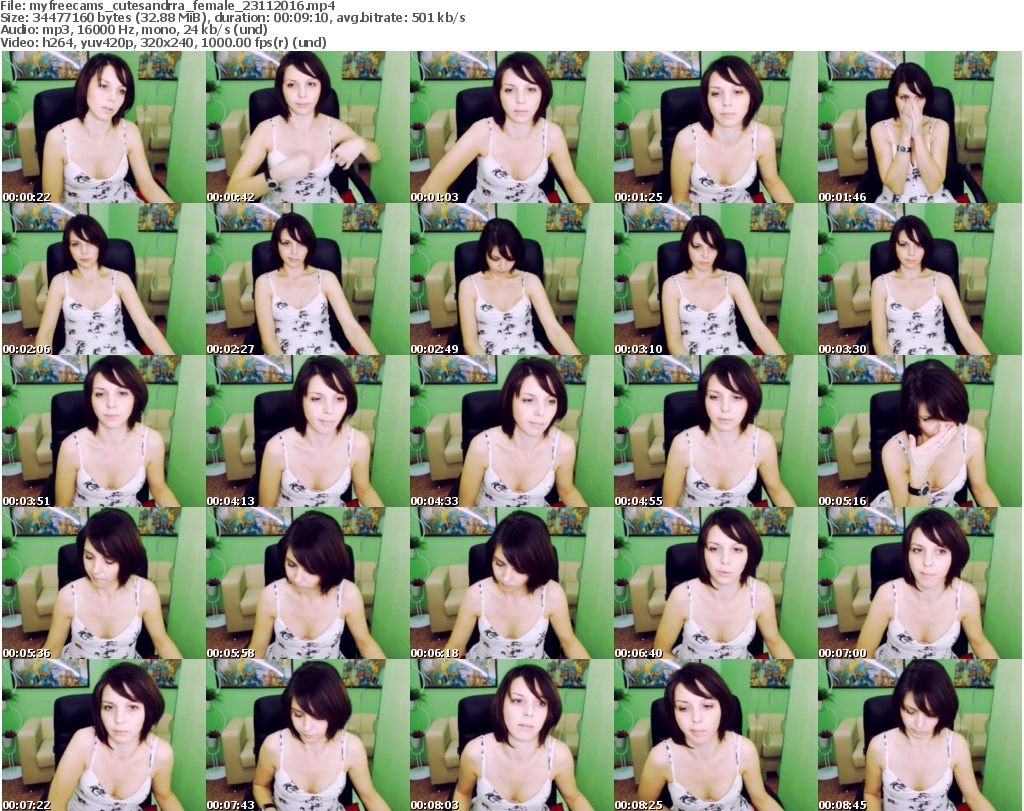Open the frame stamped 00:03:30
This screenshot has height=811, width=1024.
click(920, 279)
